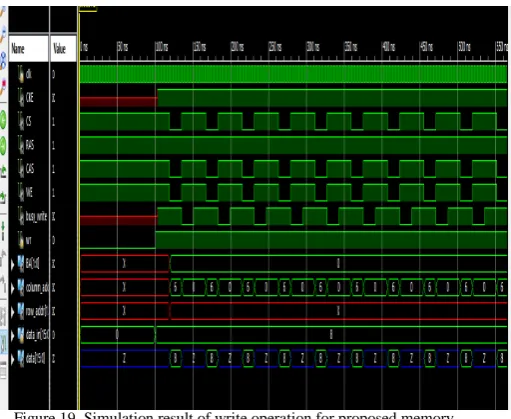
Task: Click the BA waveform segment labeled X
Action: [124, 264]
